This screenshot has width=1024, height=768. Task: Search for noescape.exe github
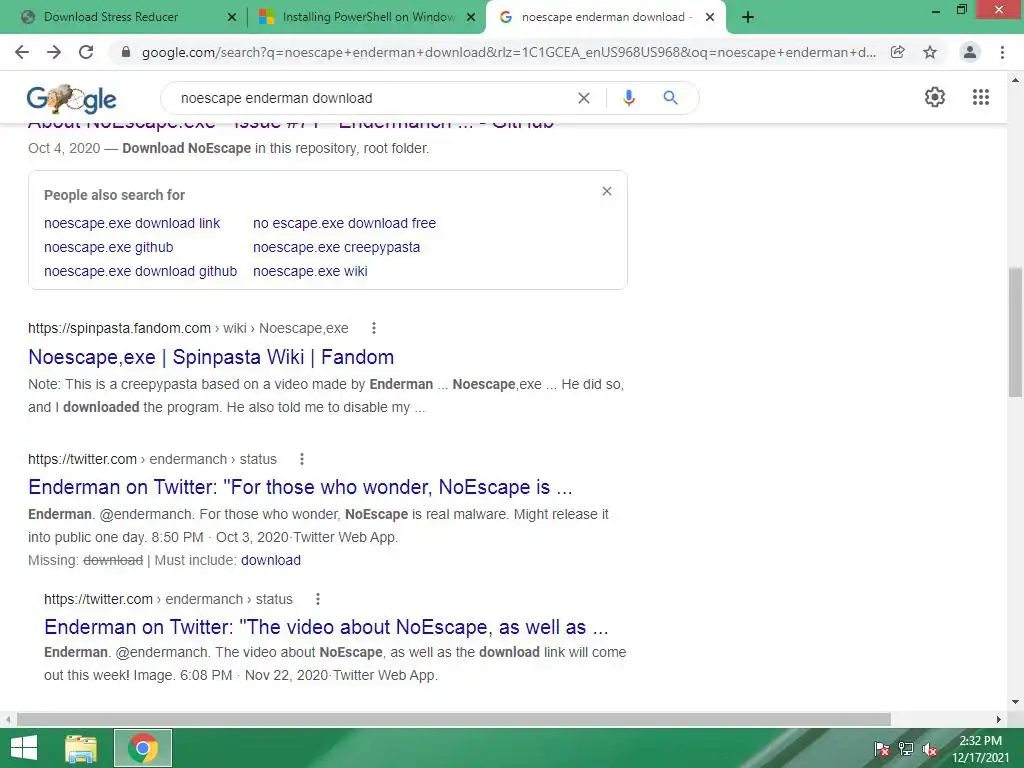tap(108, 248)
